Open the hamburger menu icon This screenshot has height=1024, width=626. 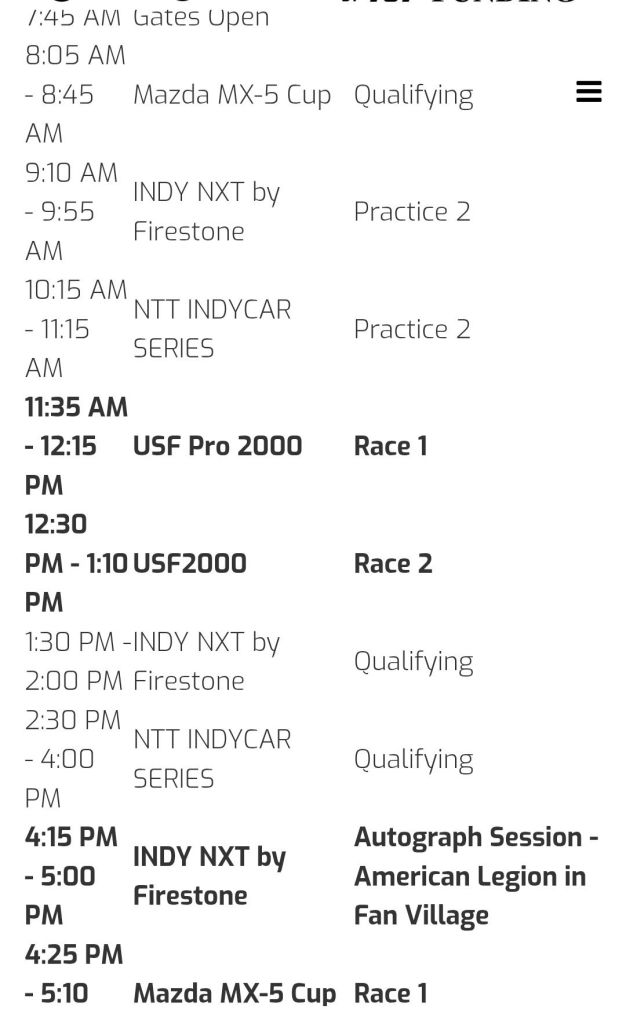tap(589, 93)
